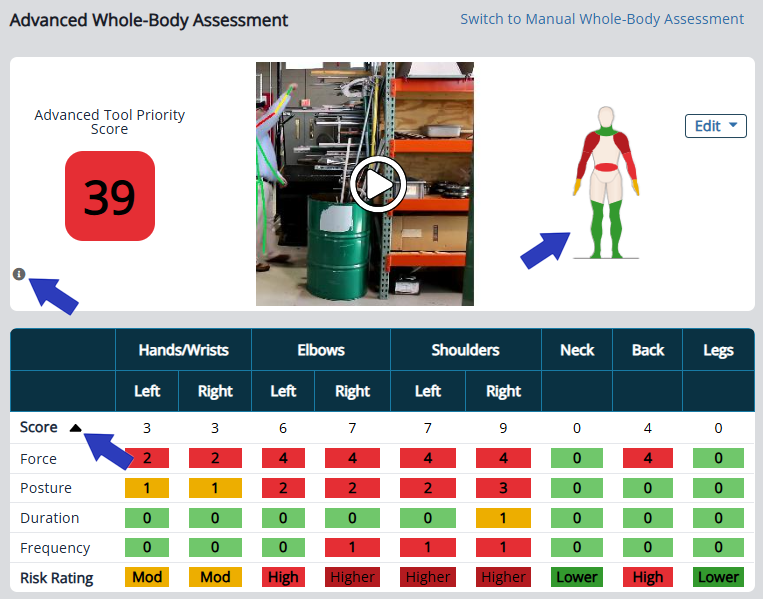
Task: Click the Left Hands/Wrists 'Mod' risk rating
Action: coord(147,577)
